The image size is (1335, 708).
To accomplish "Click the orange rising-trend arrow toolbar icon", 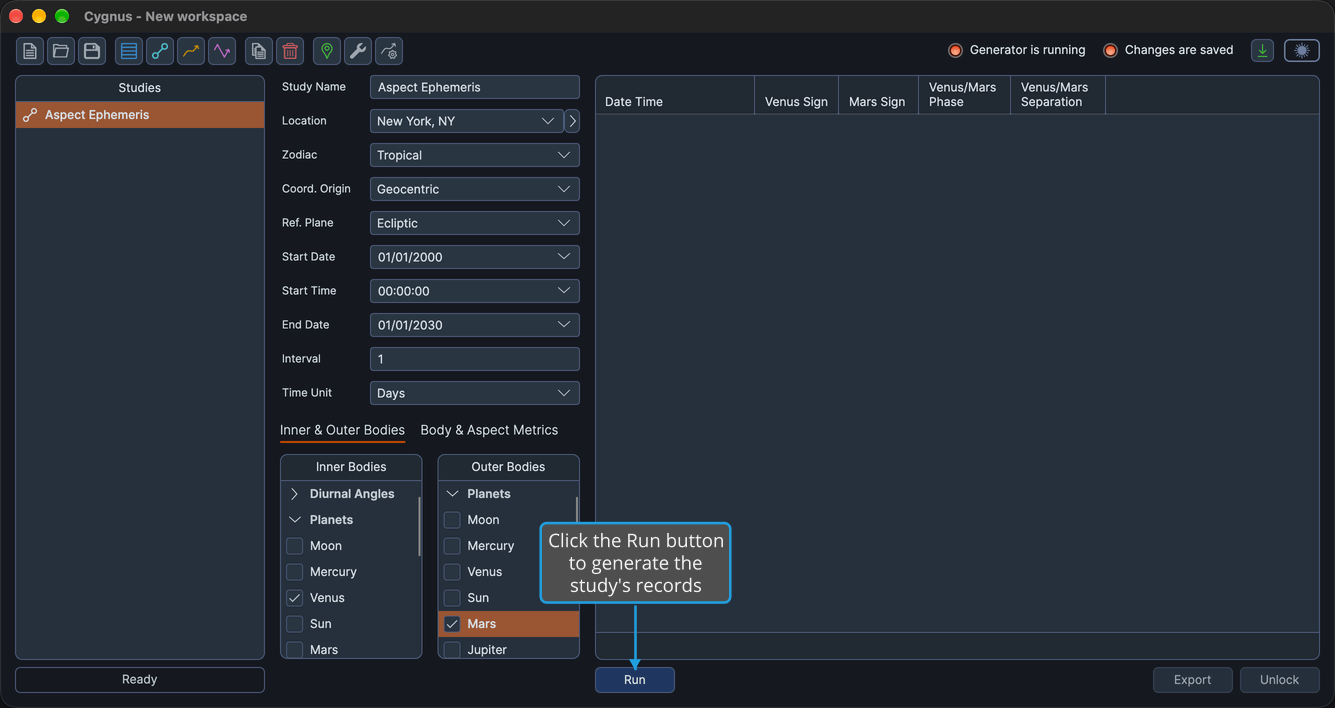I will coord(191,51).
